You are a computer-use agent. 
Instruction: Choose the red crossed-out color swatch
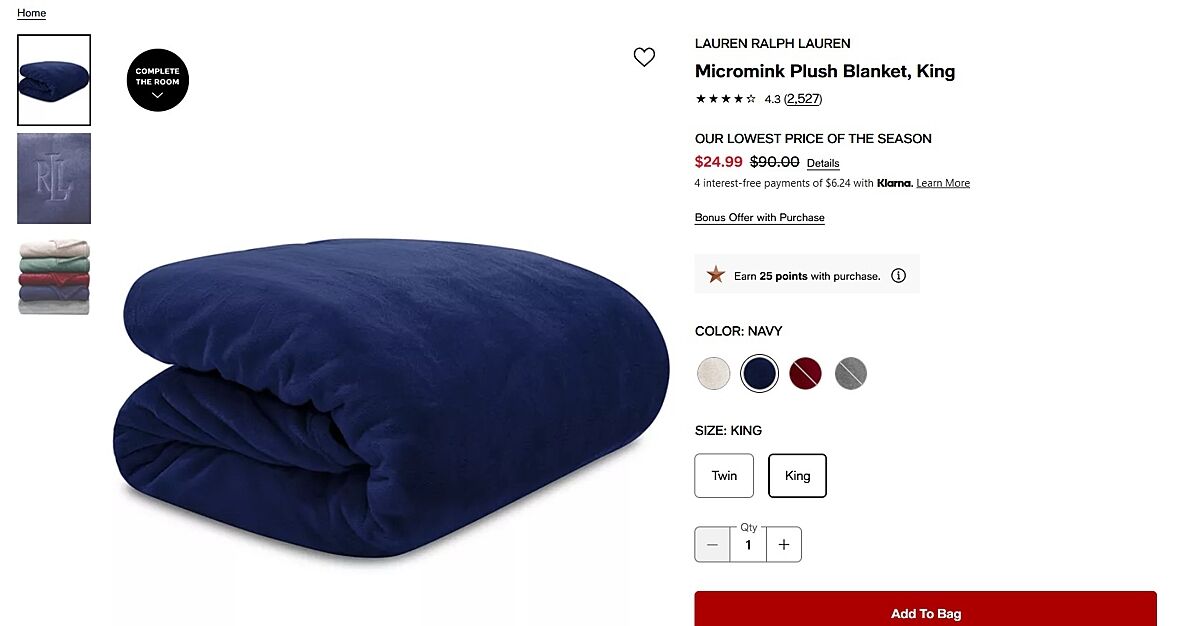click(805, 374)
